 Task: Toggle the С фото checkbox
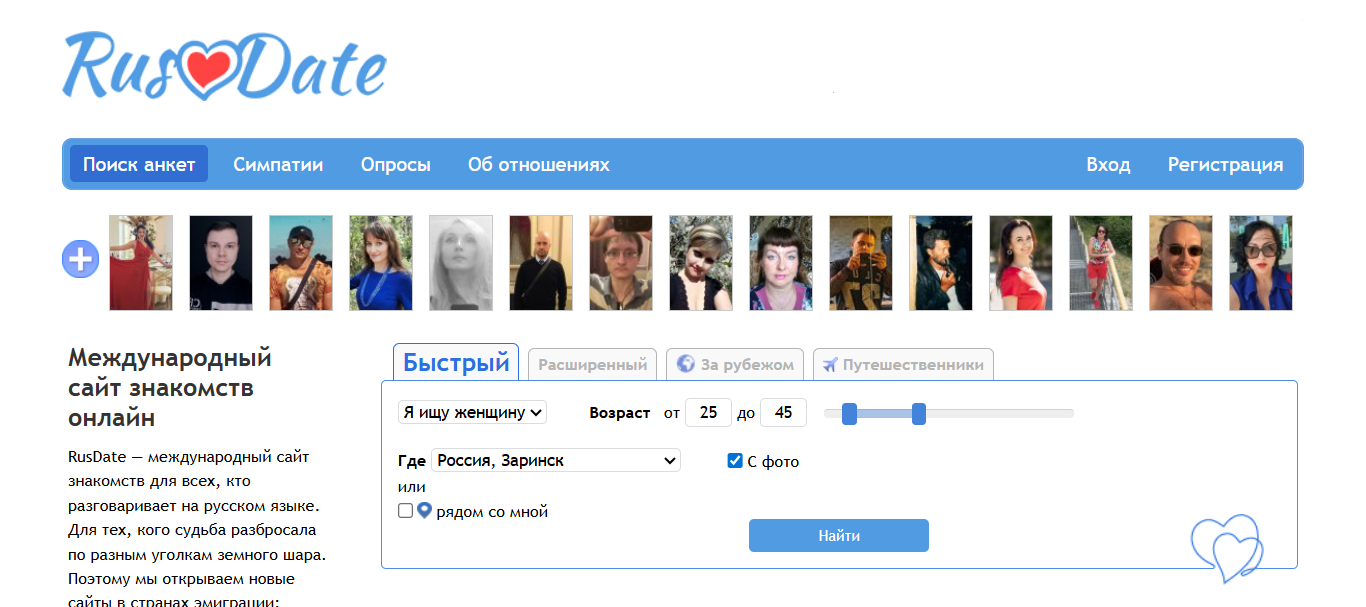[735, 461]
